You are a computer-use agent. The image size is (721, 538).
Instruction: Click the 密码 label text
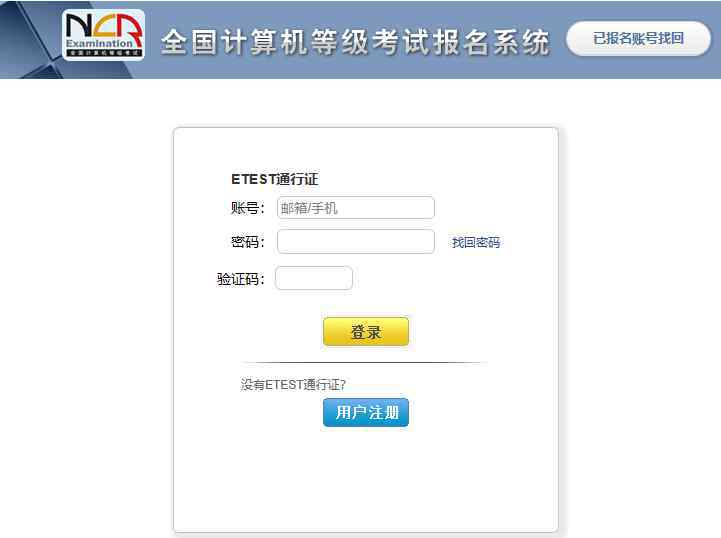[x=247, y=242]
